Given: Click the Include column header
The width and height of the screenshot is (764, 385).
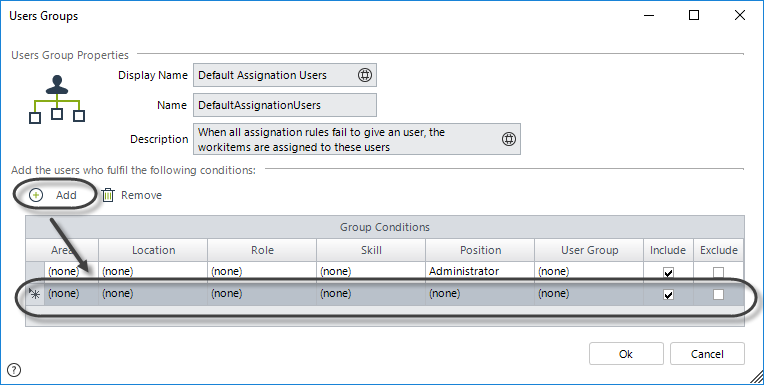Looking at the screenshot, I should coord(668,250).
